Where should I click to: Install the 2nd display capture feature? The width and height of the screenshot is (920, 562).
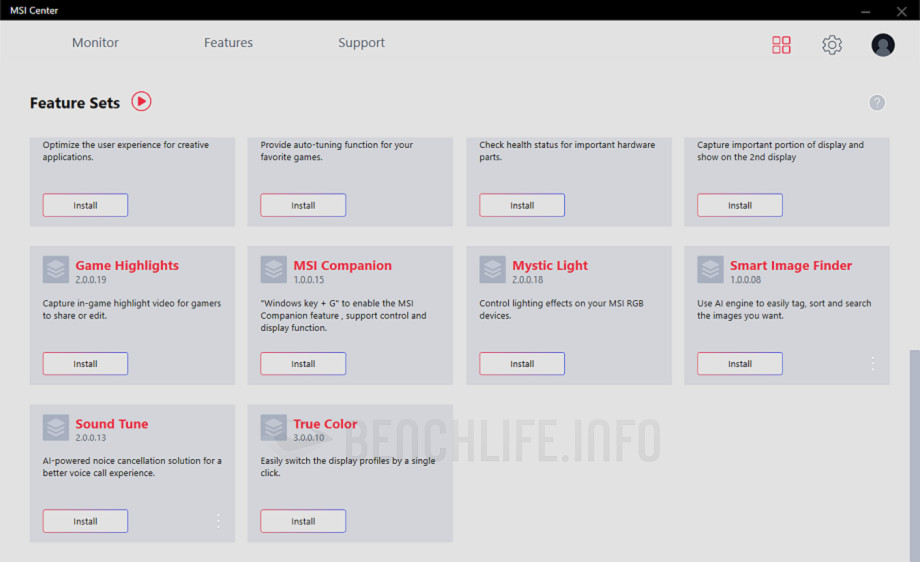739,205
